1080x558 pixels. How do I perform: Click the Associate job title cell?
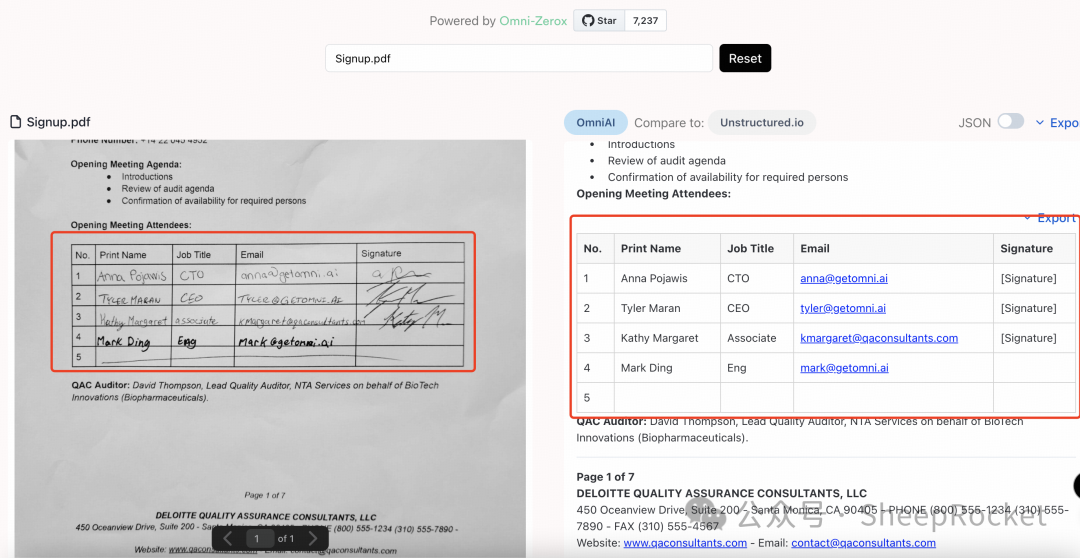tap(757, 338)
